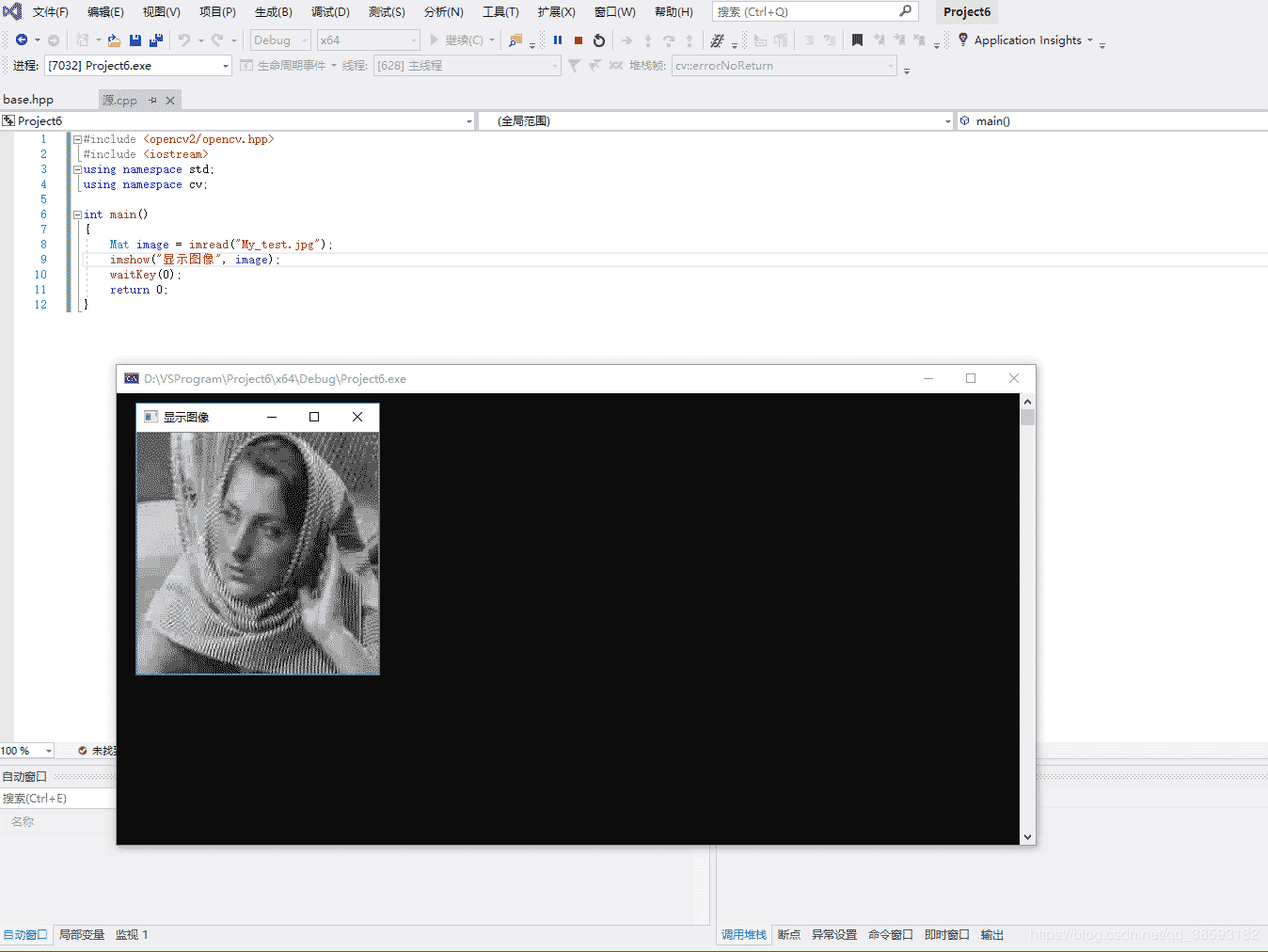Screen dimensions: 1268x952
Task: Select the Step Into icon
Action: 647,40
